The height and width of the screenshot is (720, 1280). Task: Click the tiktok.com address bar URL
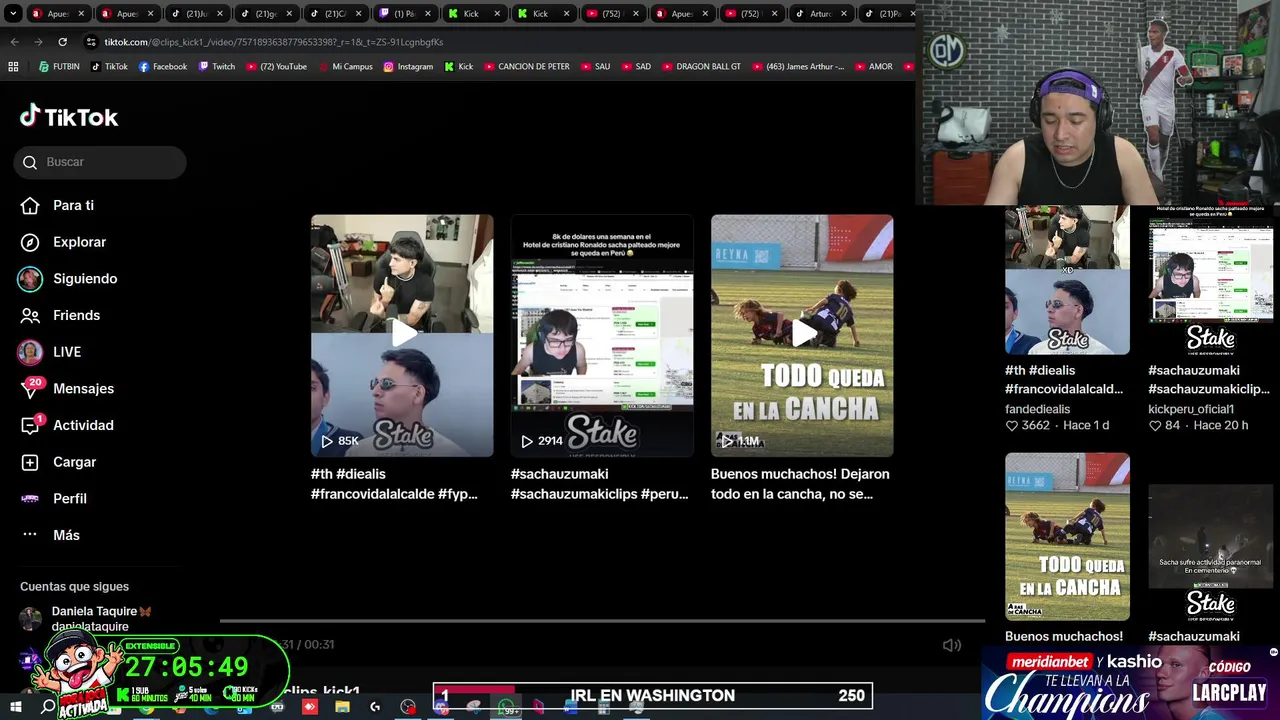[274, 42]
